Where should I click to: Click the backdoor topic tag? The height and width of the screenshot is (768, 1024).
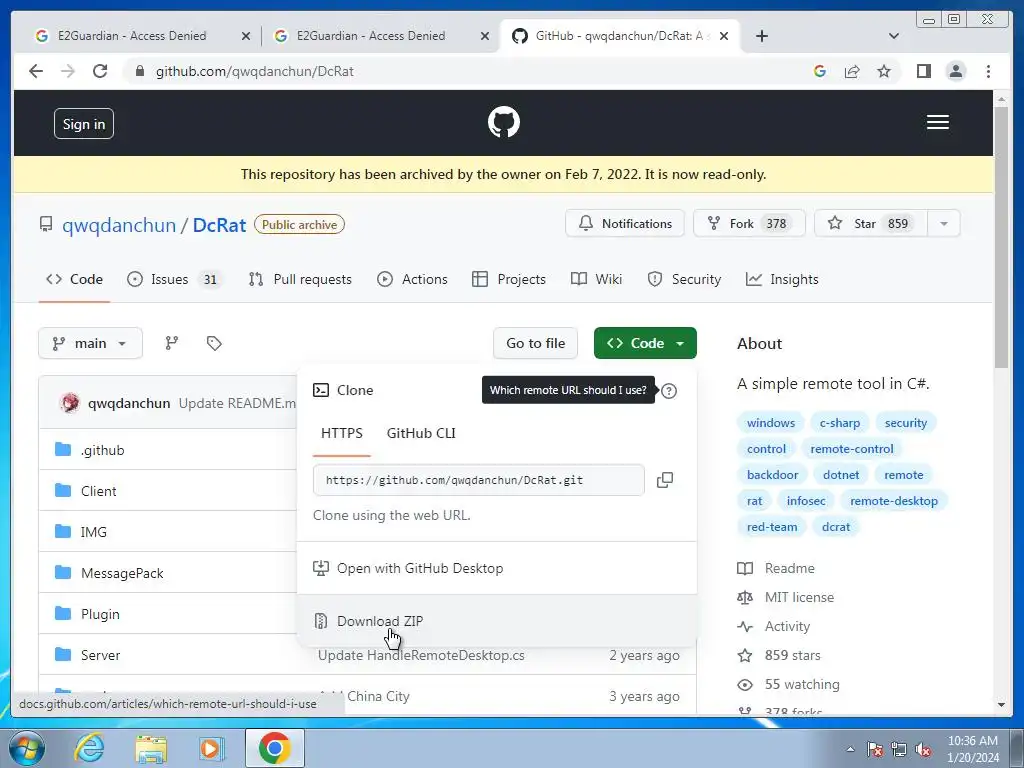click(772, 475)
